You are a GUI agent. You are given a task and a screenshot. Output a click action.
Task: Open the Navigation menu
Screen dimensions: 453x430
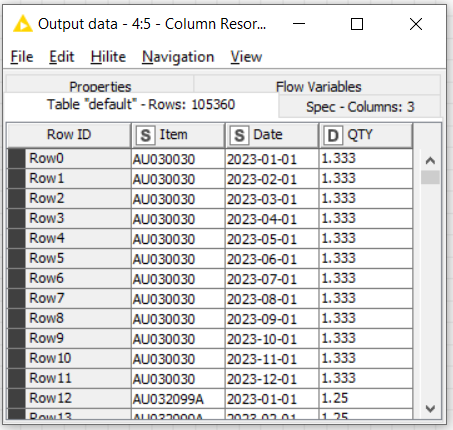pyautogui.click(x=178, y=57)
